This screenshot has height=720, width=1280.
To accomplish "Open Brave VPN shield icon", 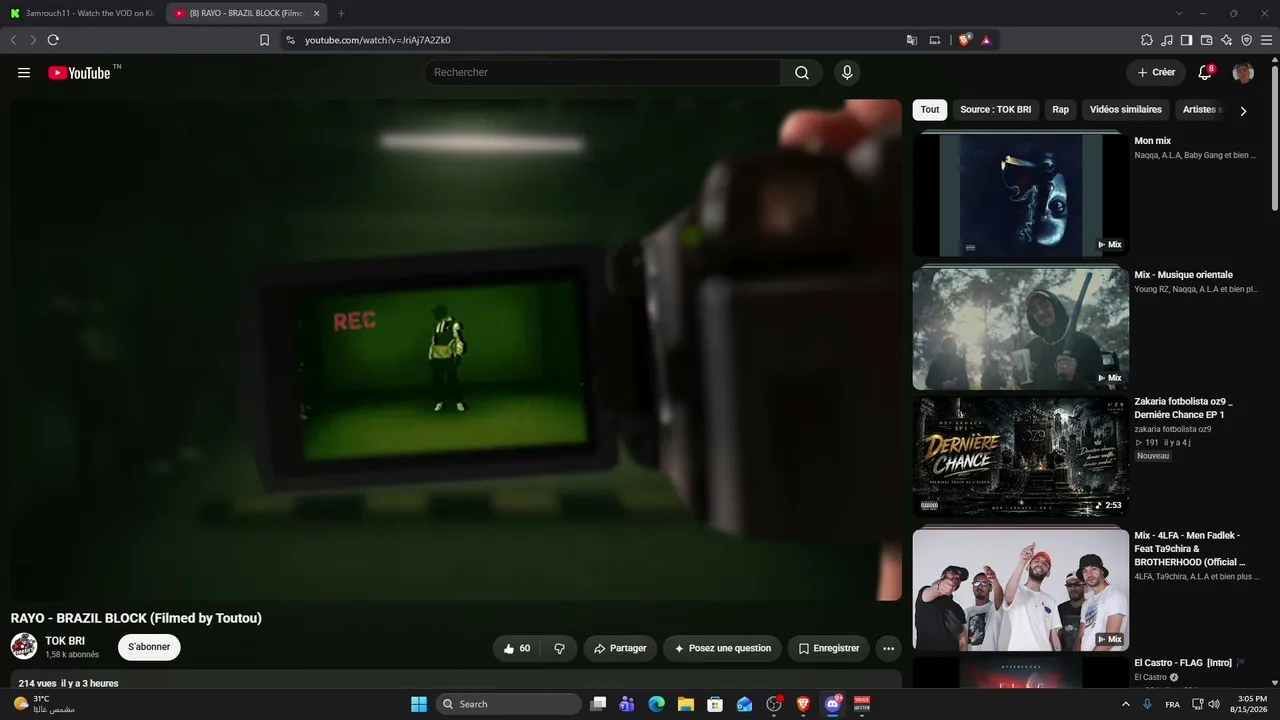I will point(1247,40).
